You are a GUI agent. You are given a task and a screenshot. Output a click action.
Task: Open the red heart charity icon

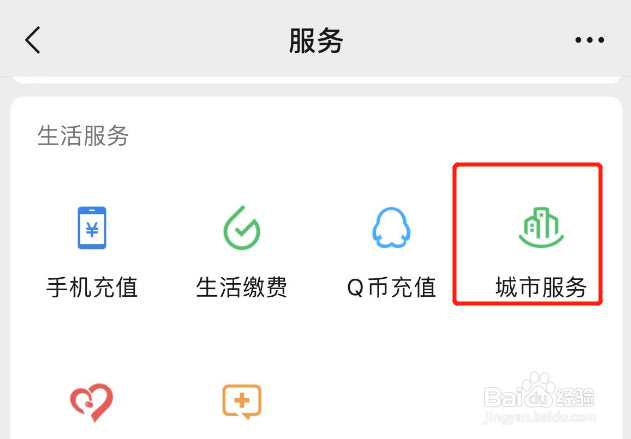click(92, 402)
